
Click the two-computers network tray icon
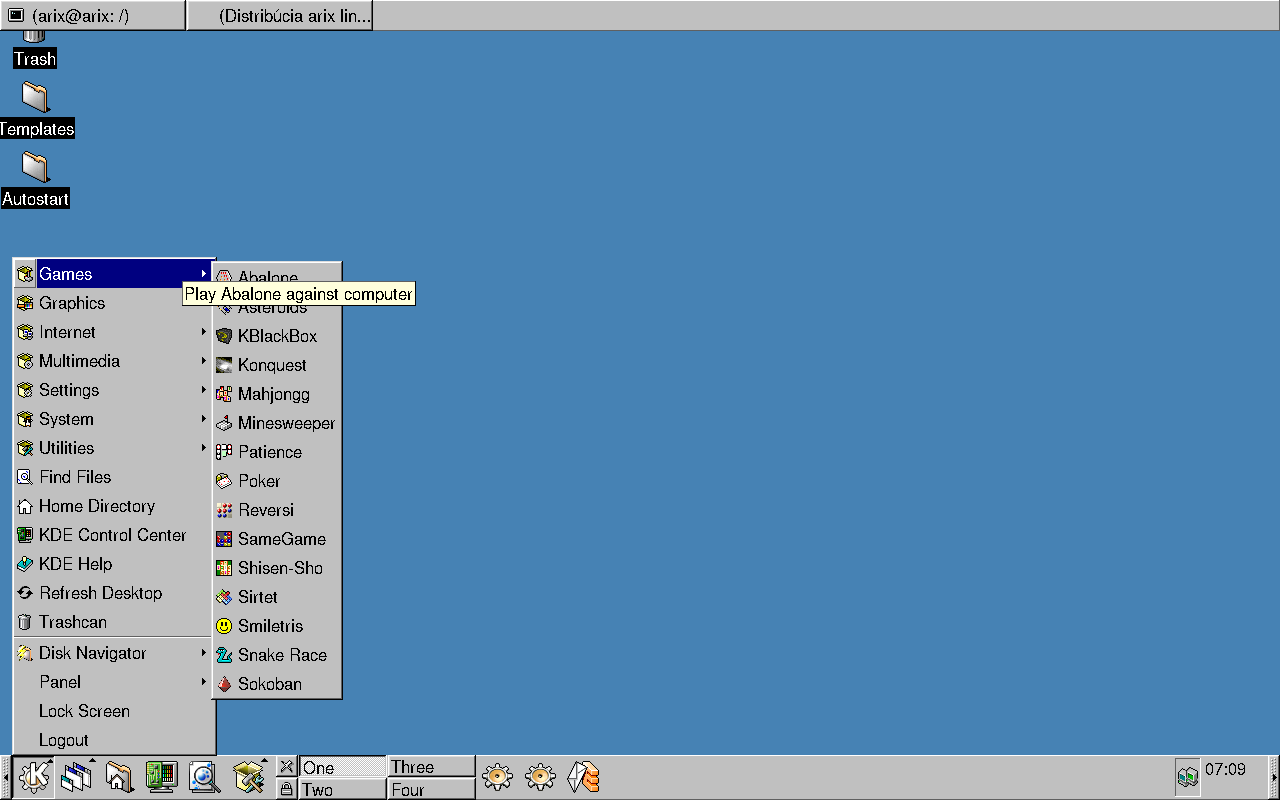(x=1188, y=776)
